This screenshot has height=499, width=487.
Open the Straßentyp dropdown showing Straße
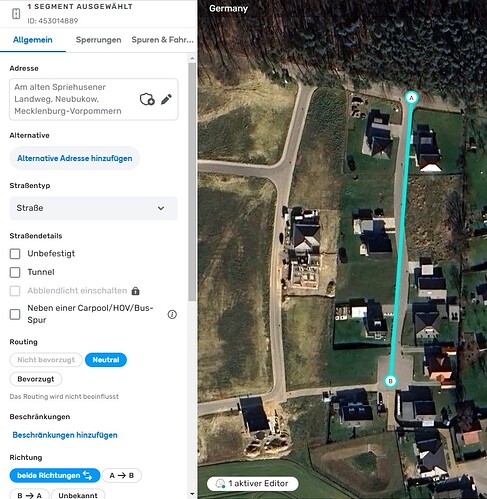[x=93, y=208]
